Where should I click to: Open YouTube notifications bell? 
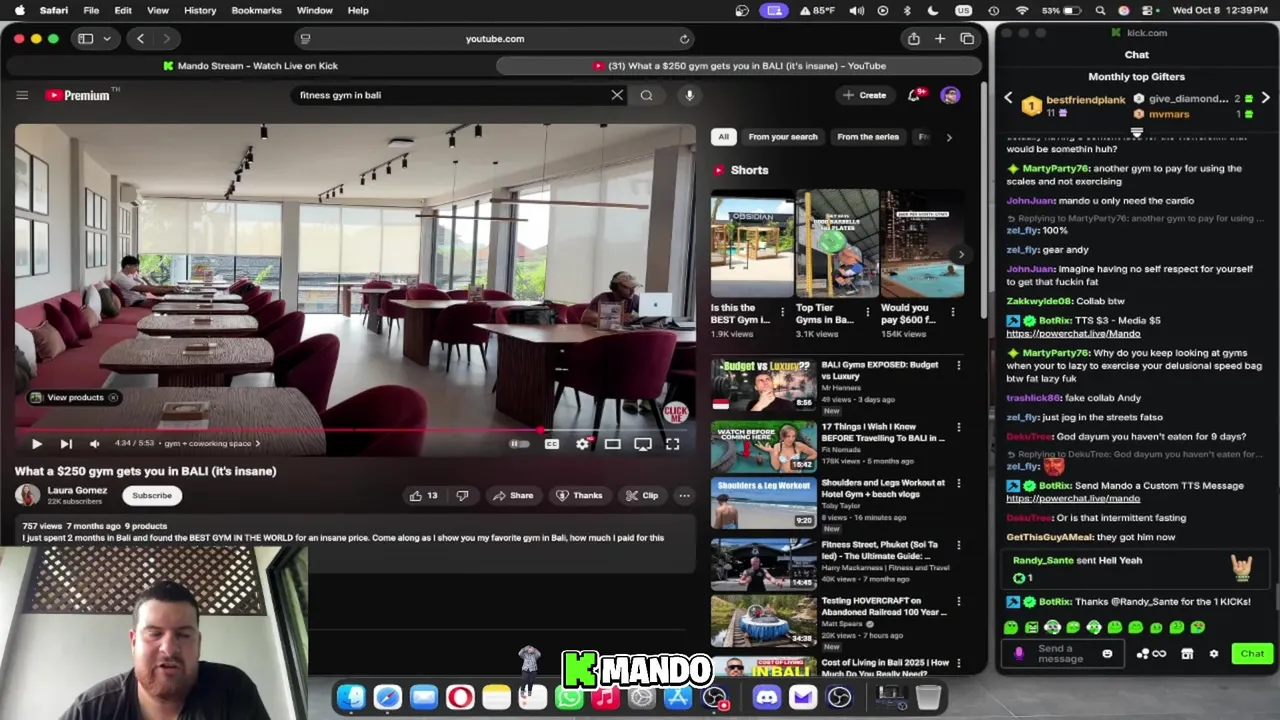pos(914,95)
